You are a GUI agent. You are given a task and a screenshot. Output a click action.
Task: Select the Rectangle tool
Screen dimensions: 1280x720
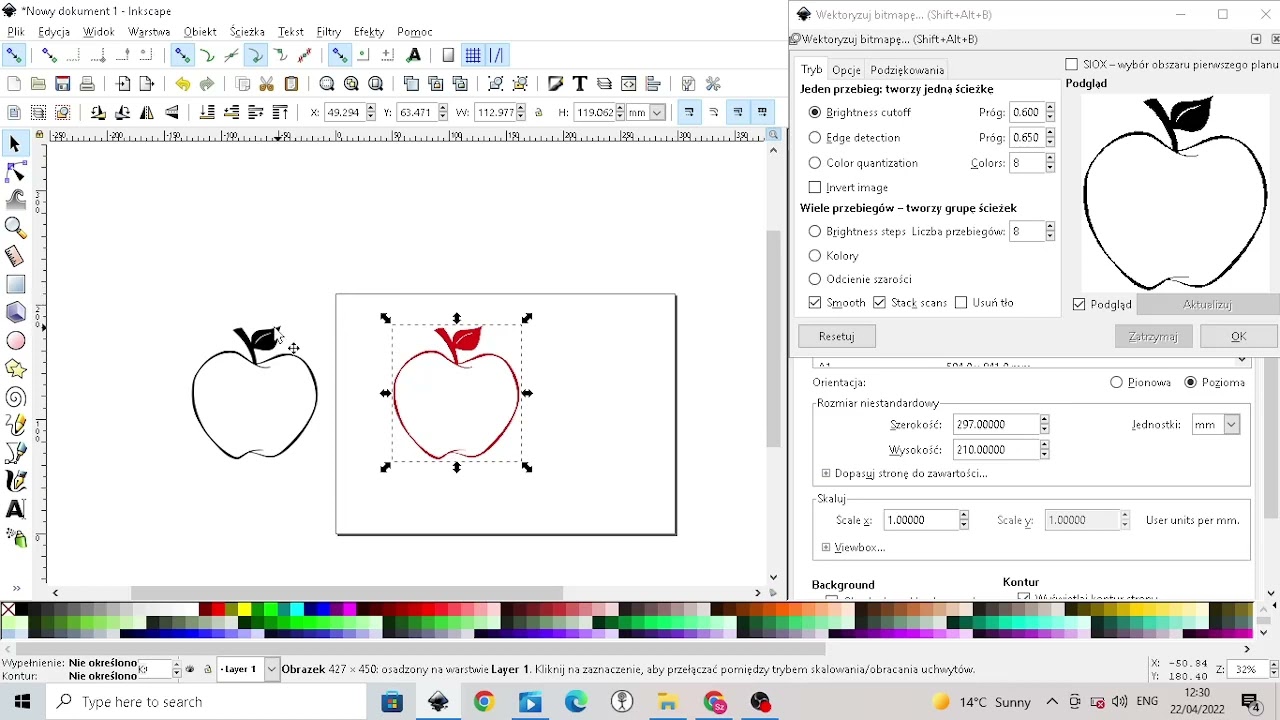[x=15, y=285]
